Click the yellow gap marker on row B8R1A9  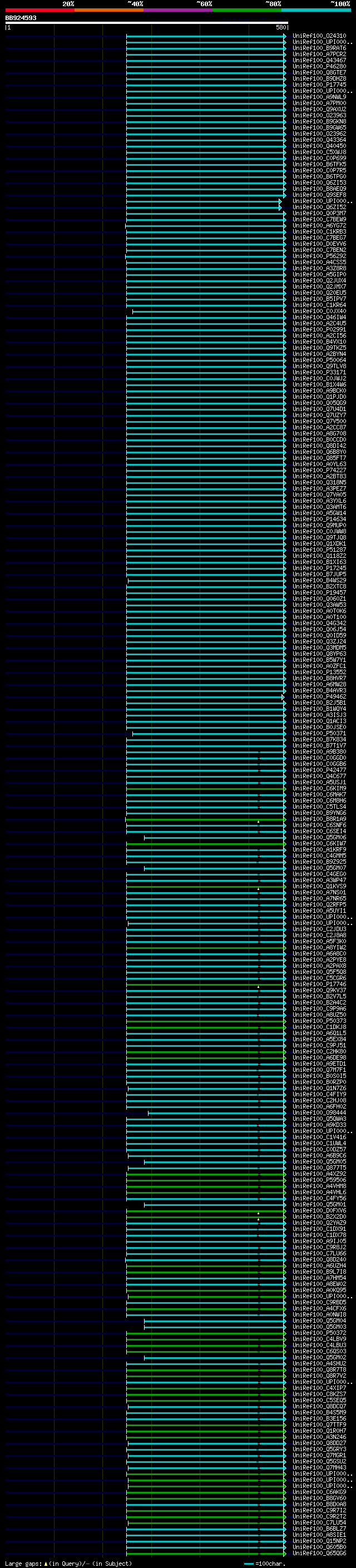point(258,821)
